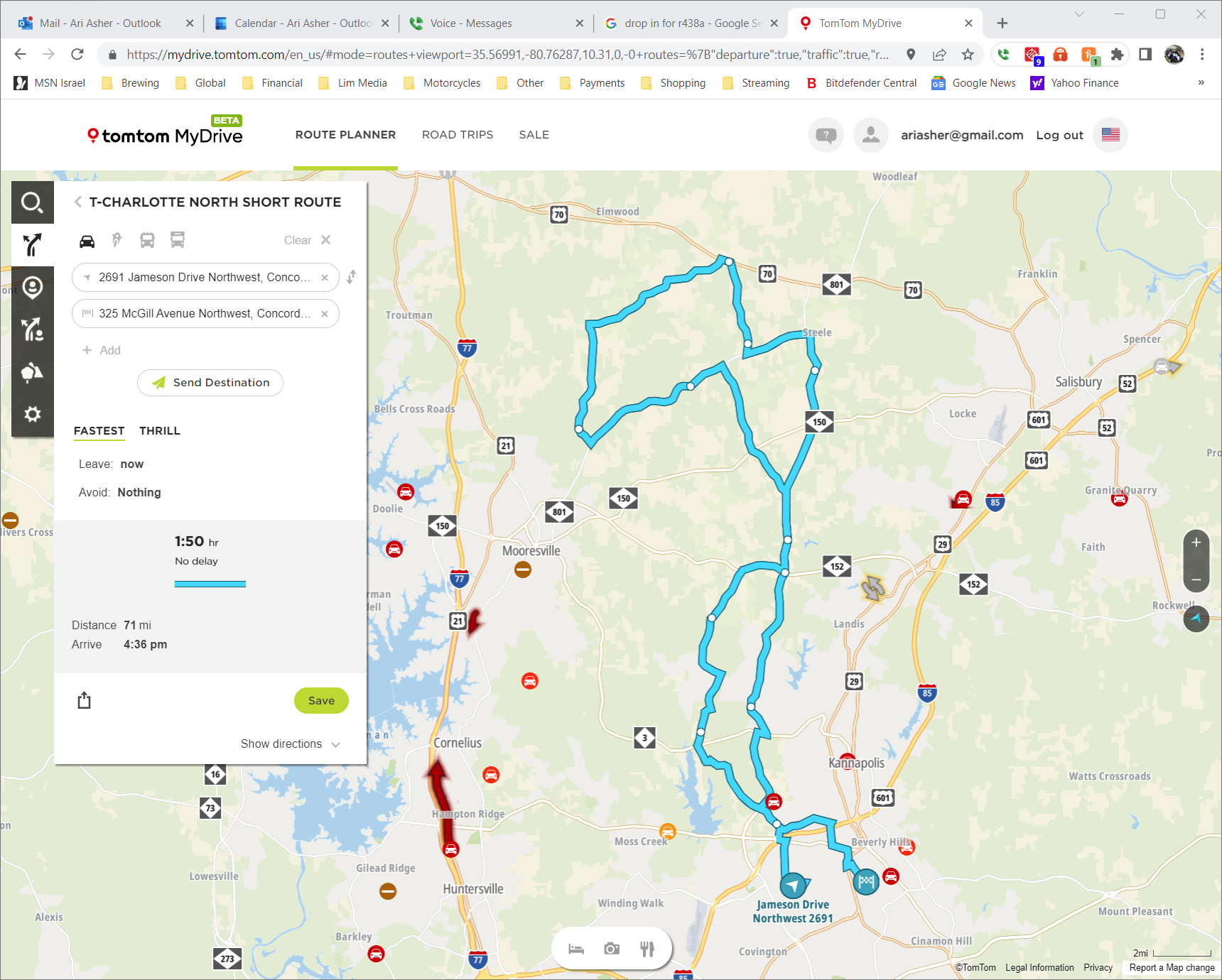Open the Chrome three-dot menu
The width and height of the screenshot is (1222, 980).
[x=1202, y=54]
